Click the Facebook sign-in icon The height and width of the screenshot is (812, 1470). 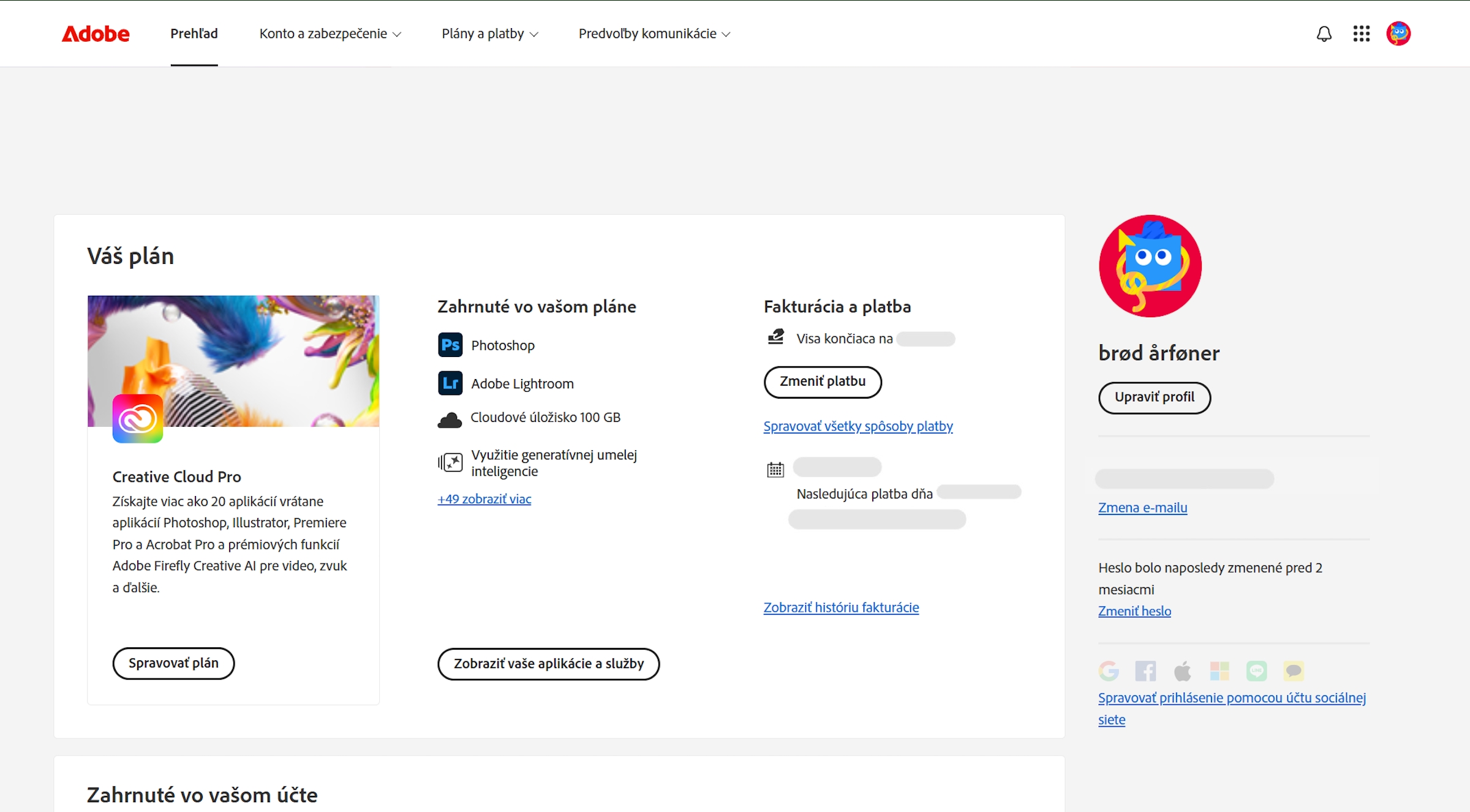pyautogui.click(x=1146, y=671)
